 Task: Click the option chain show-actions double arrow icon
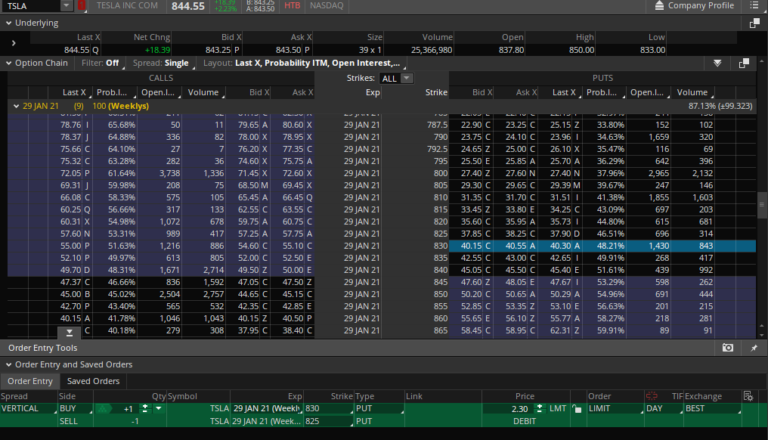(x=717, y=63)
